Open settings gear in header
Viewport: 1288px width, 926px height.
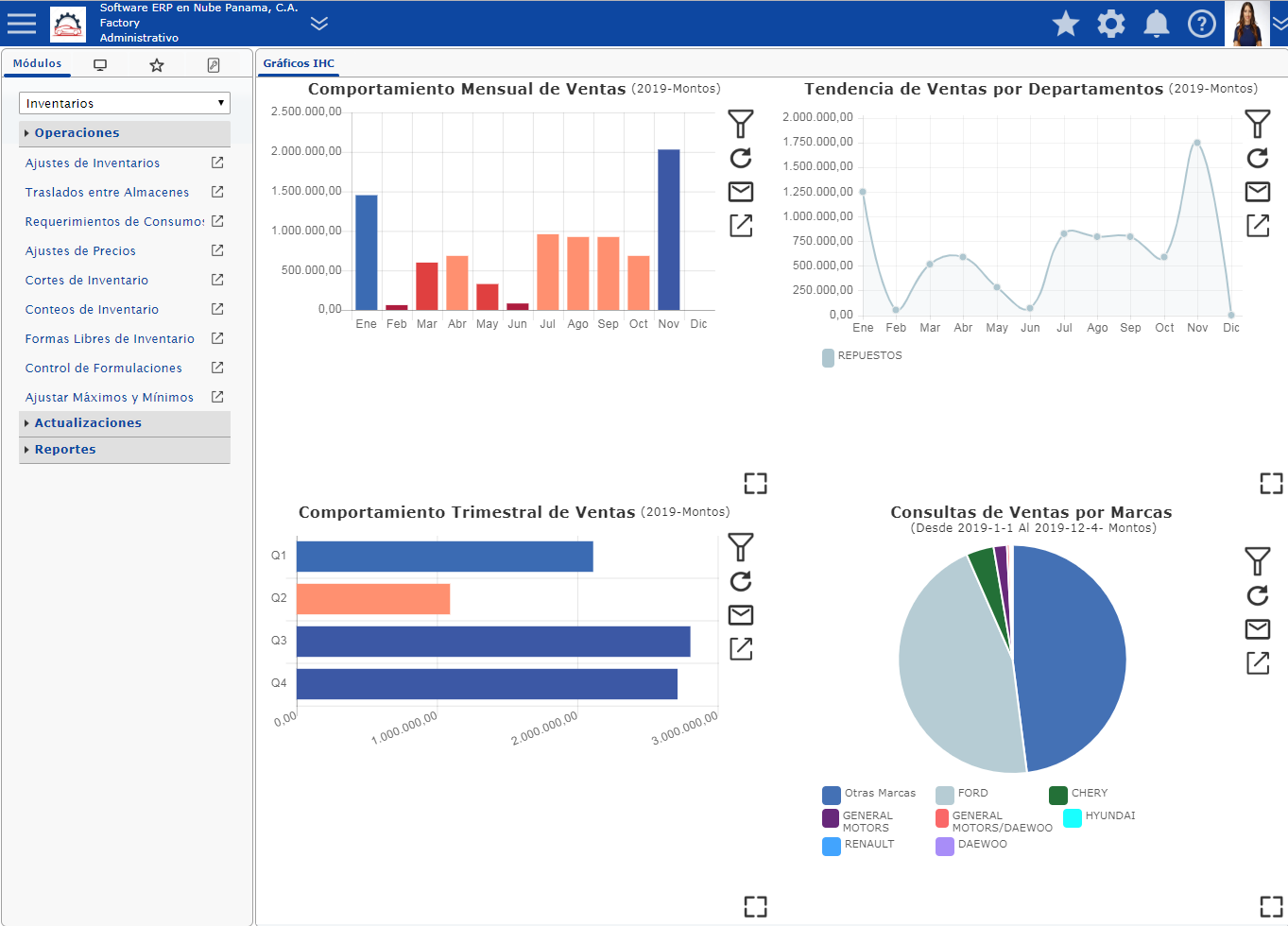tap(1110, 24)
